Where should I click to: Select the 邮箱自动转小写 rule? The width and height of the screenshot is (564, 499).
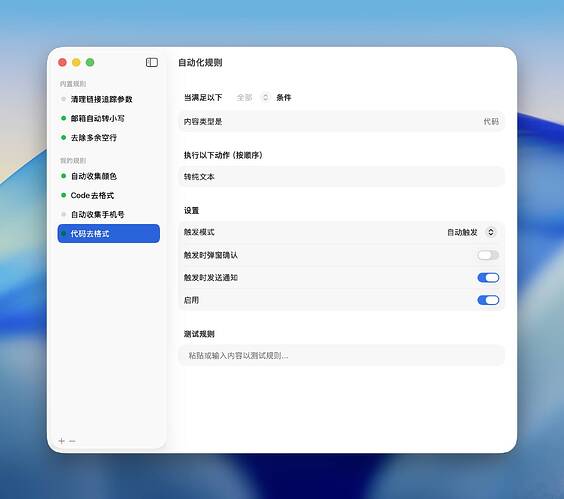(x=109, y=118)
